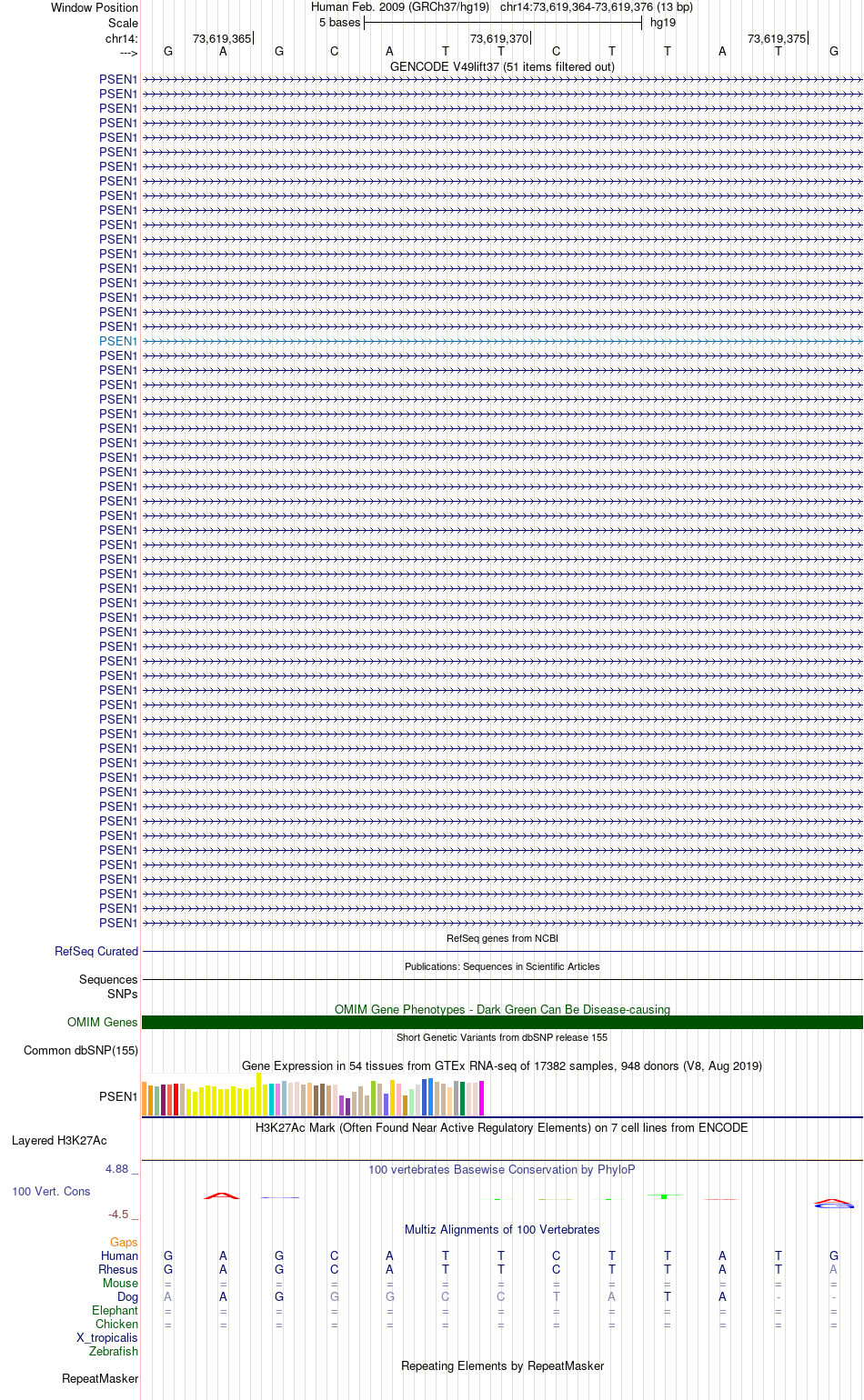Click the H3K27Ac Mark track title

pyautogui.click(x=502, y=1128)
